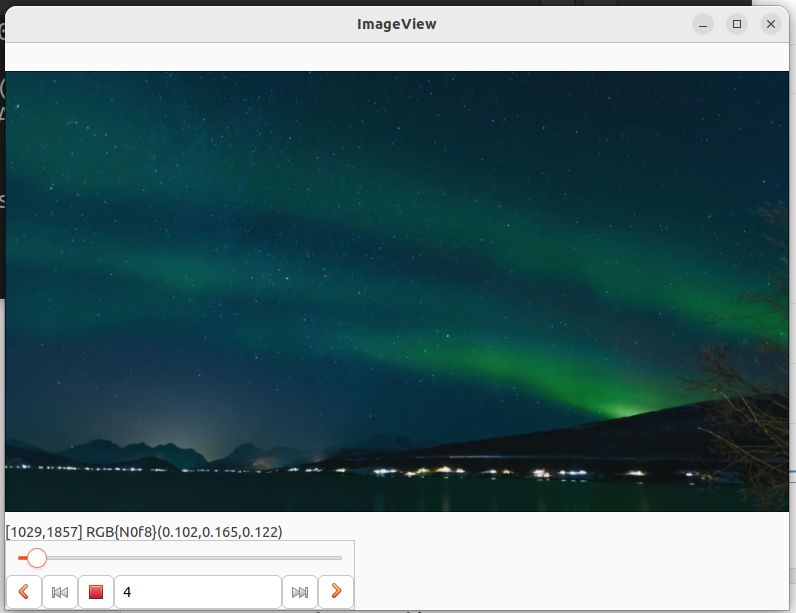Click the frame number field showing 4
This screenshot has width=796, height=613.
198,592
